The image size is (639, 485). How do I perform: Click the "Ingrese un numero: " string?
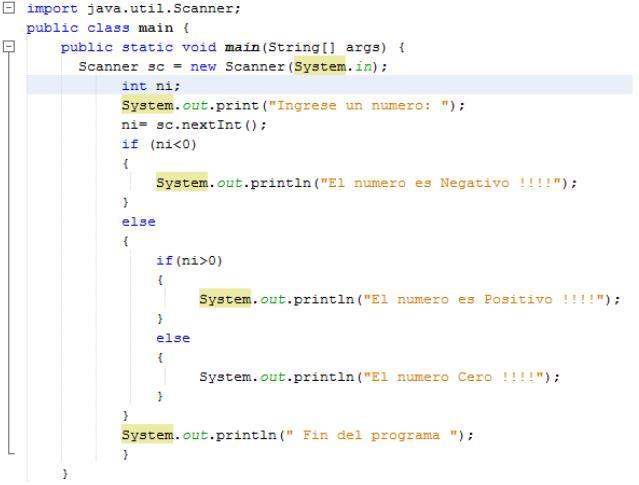point(358,106)
